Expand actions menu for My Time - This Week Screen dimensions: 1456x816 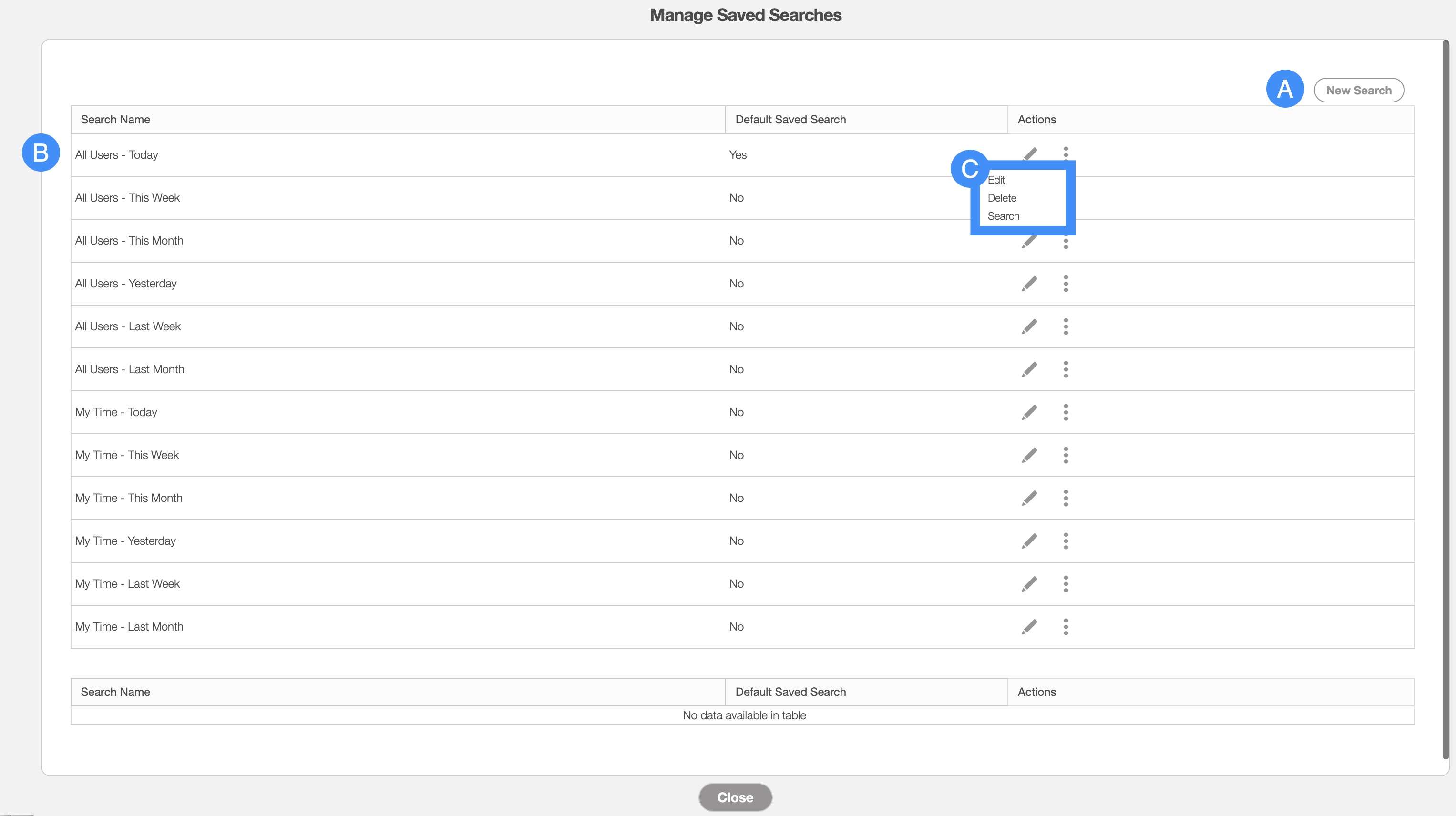pyautogui.click(x=1066, y=456)
